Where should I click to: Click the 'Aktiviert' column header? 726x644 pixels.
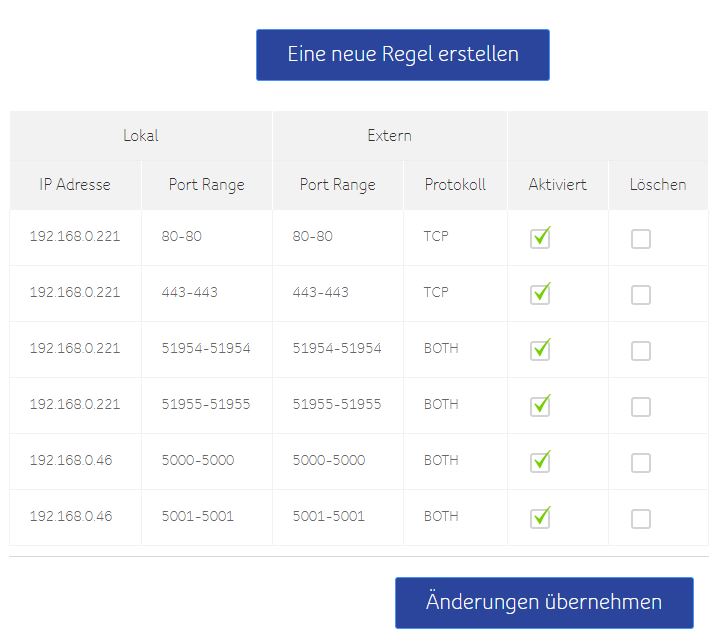tap(557, 185)
